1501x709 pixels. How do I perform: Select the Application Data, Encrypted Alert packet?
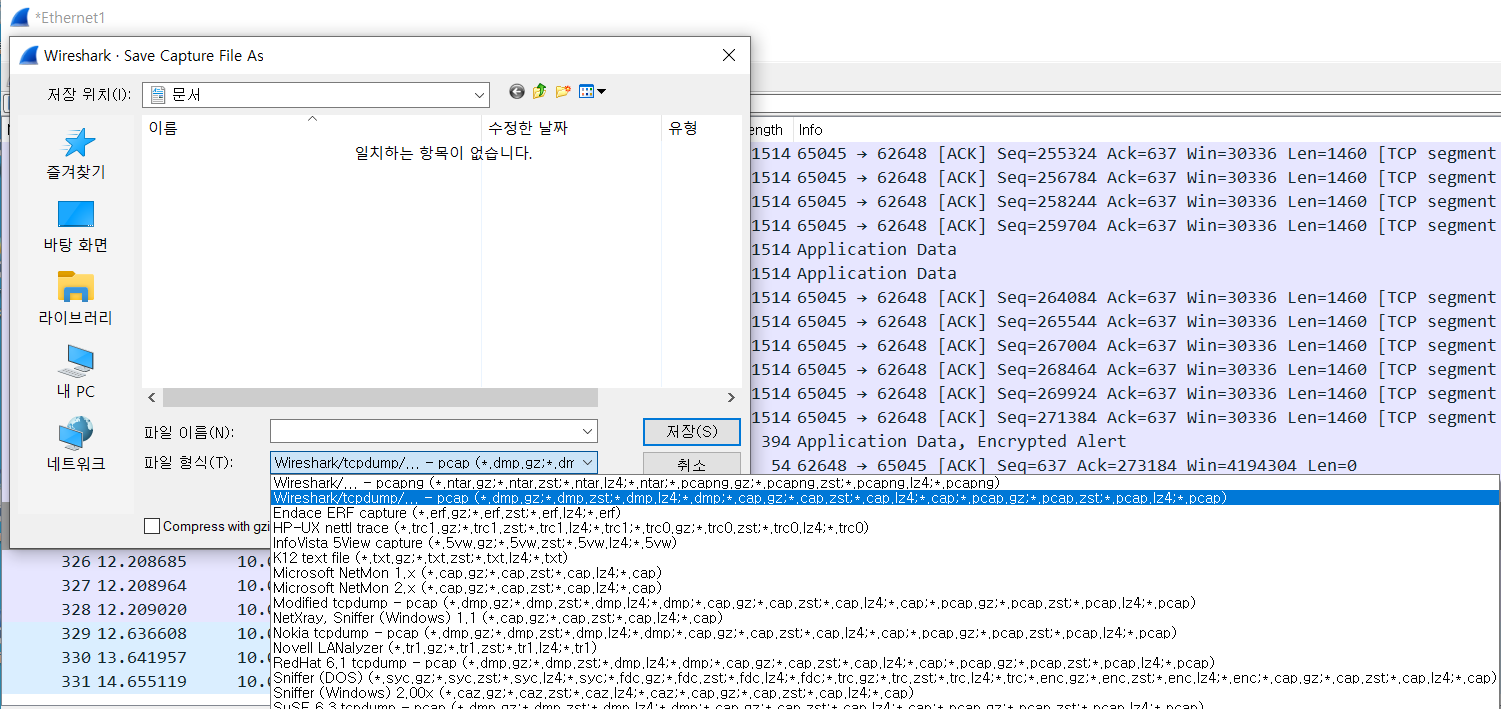(1124, 441)
